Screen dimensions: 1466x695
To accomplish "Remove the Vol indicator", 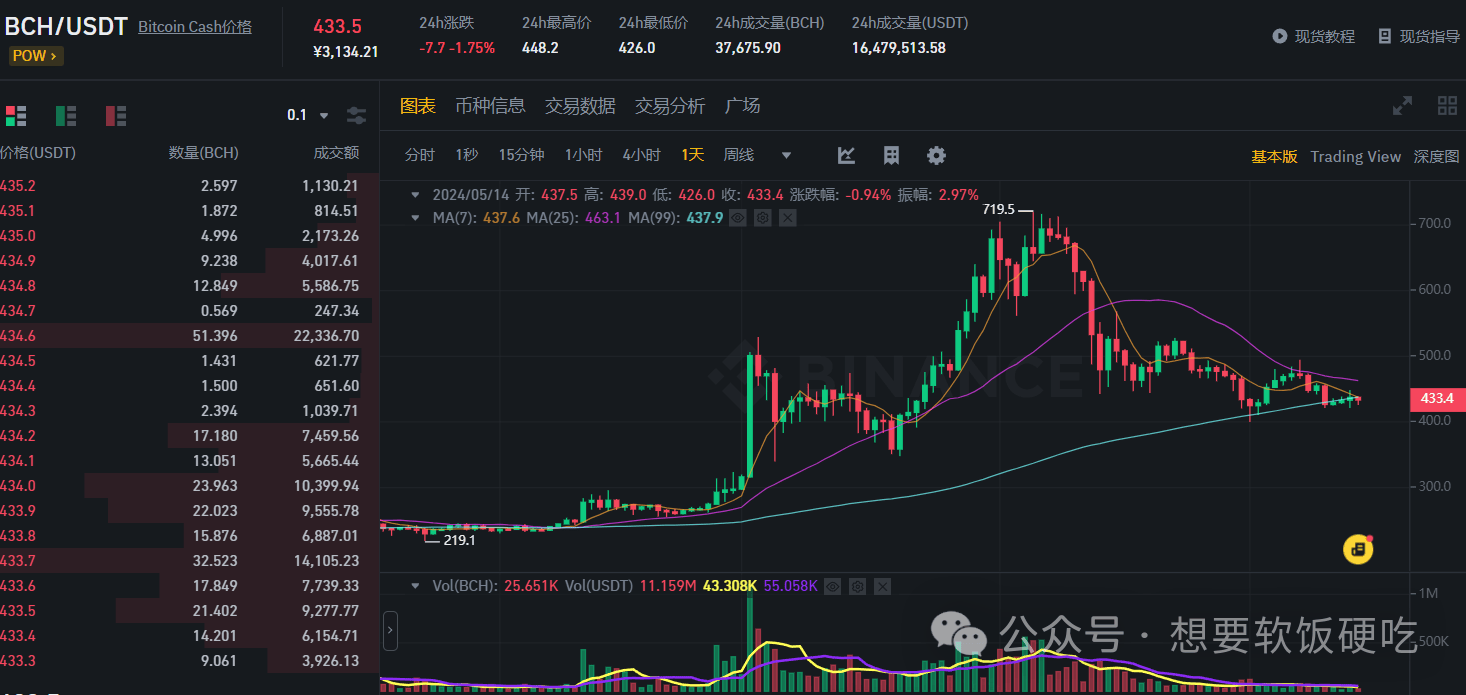I will pyautogui.click(x=881, y=586).
